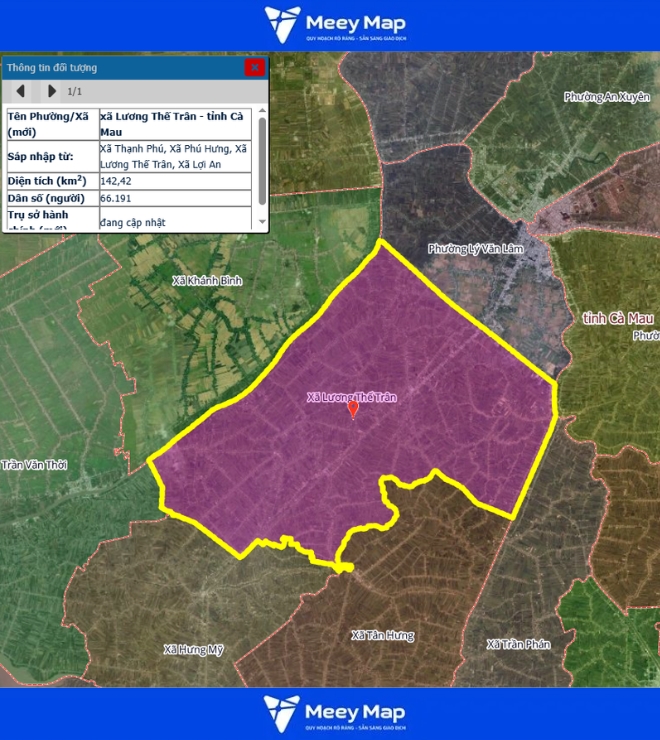Select the Xã Hưng Mỹ map label

point(194,649)
